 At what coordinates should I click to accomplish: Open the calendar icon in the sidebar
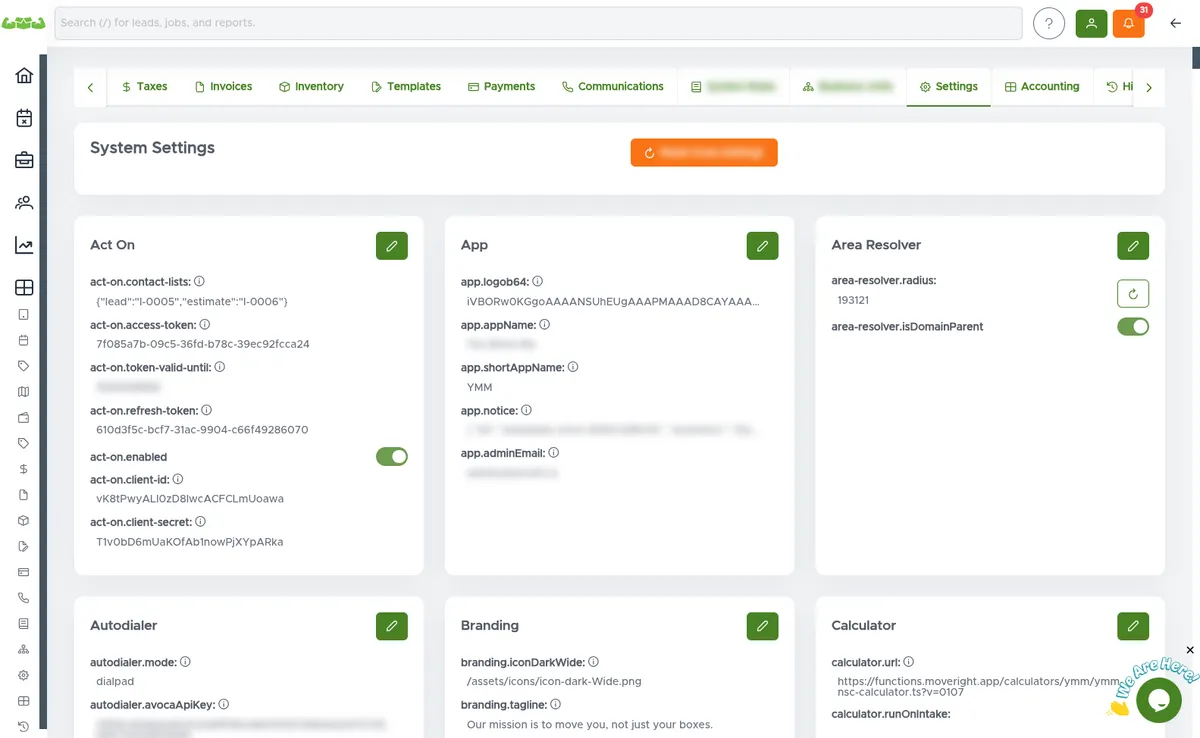(22, 117)
